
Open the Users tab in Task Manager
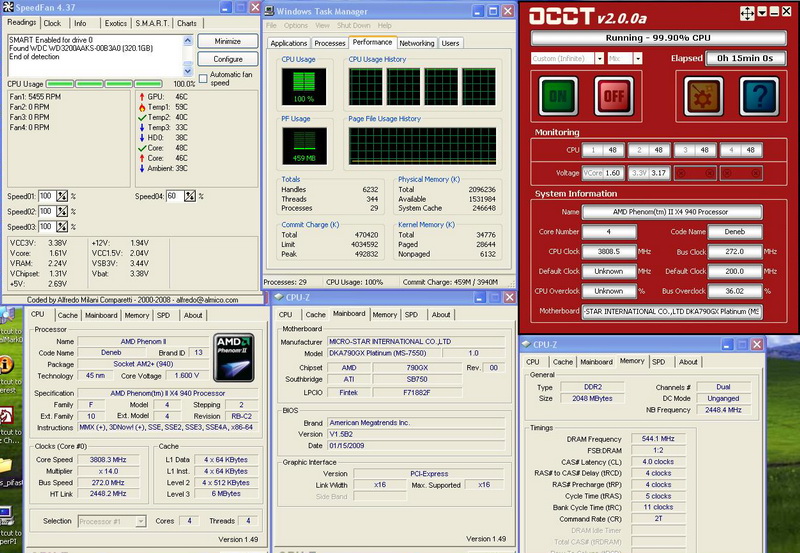pos(450,43)
